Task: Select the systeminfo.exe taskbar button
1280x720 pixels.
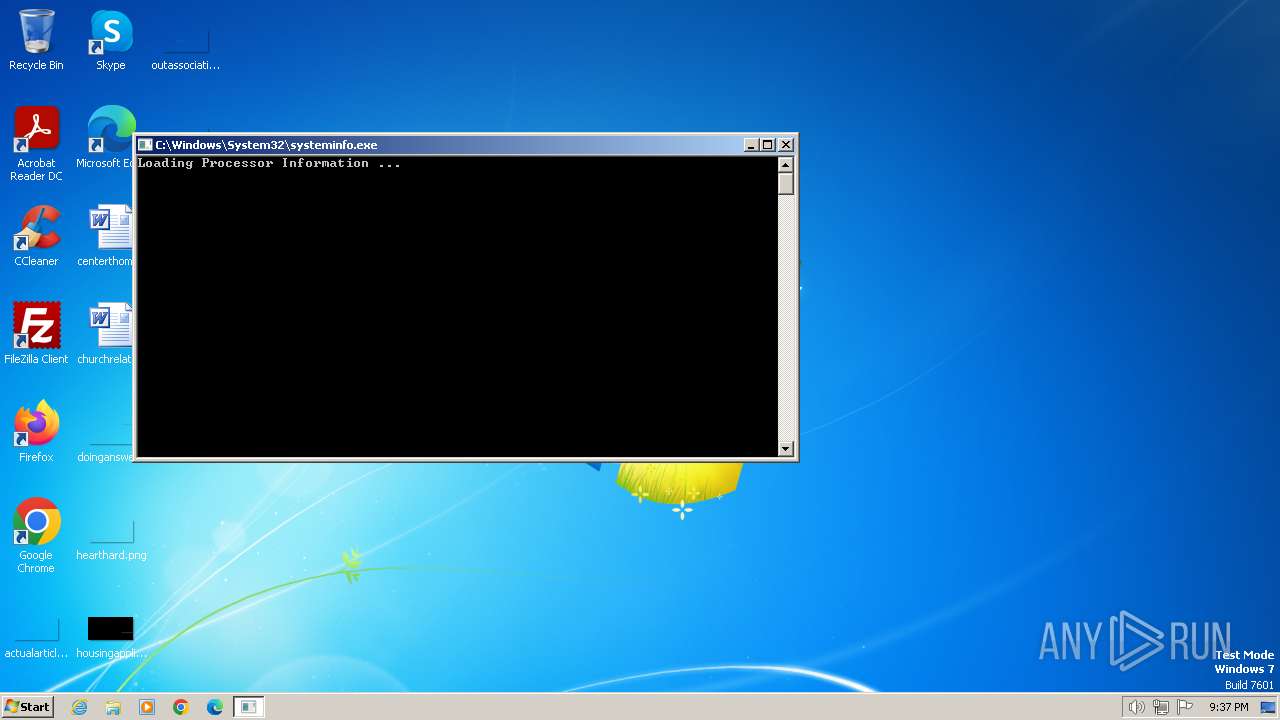Action: click(248, 707)
